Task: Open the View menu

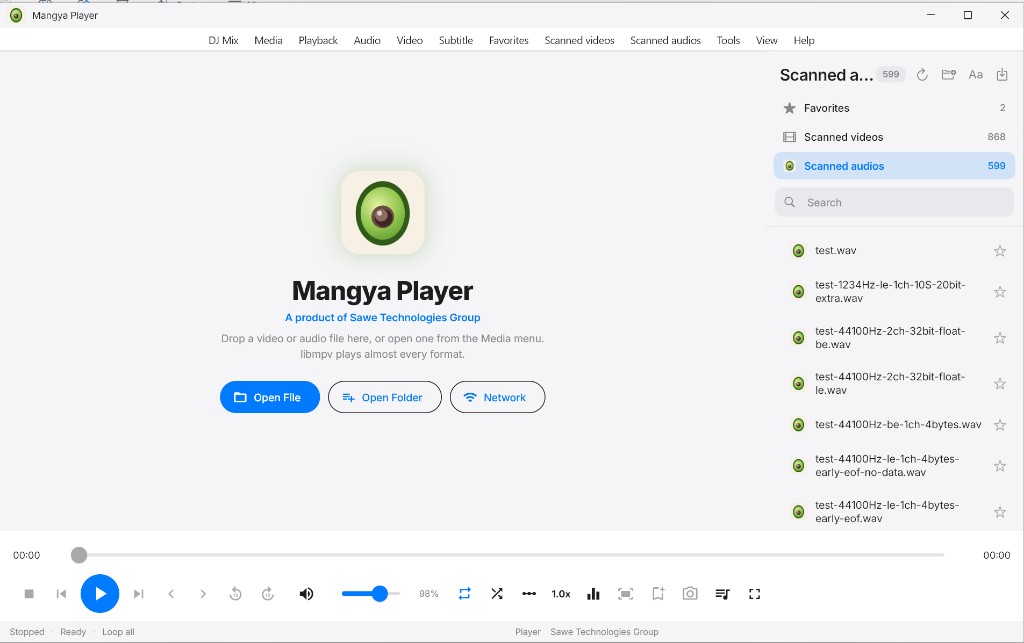Action: pos(767,40)
